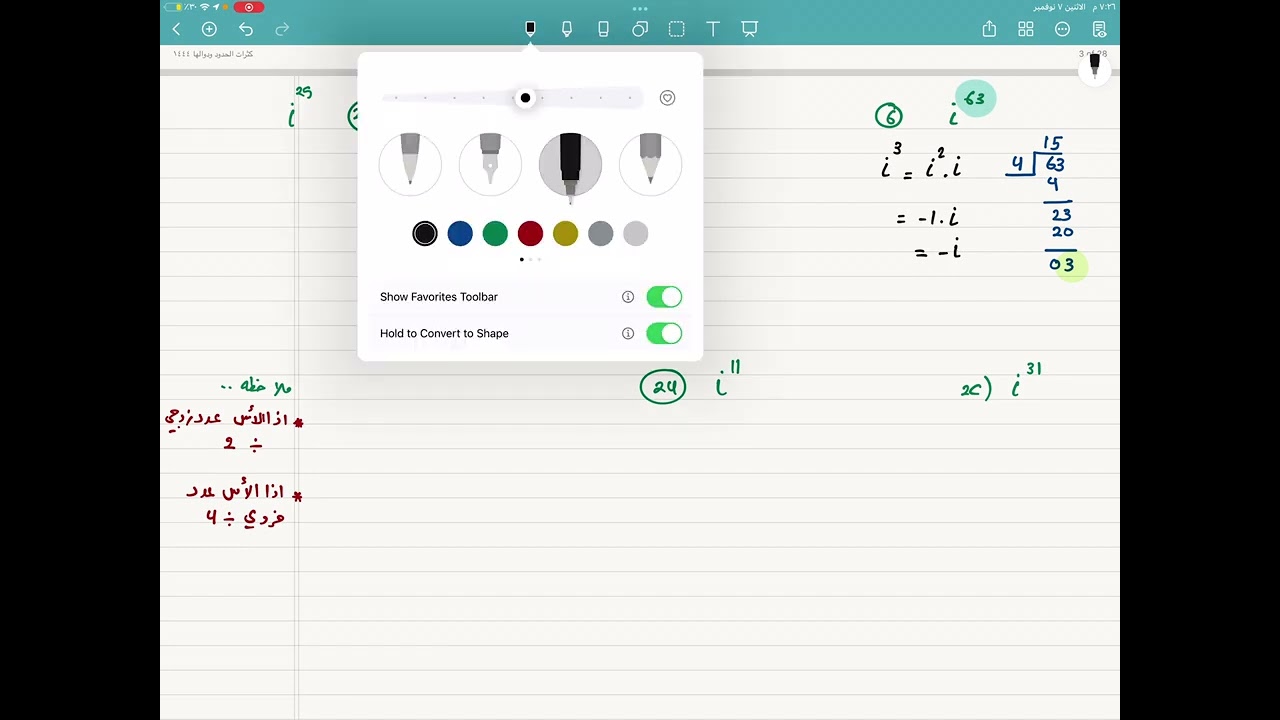Open the presentation mode tool
The image size is (1280, 720).
[750, 29]
